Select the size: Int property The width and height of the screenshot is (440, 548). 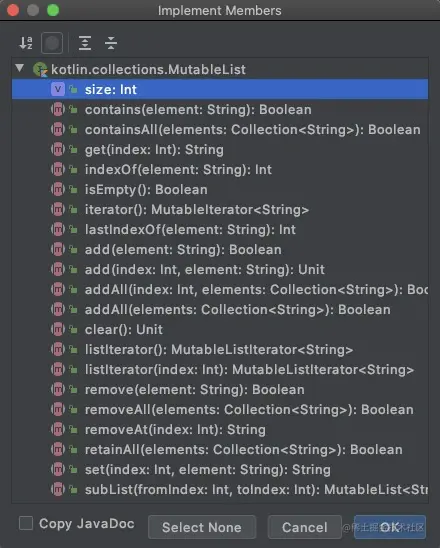pos(220,89)
